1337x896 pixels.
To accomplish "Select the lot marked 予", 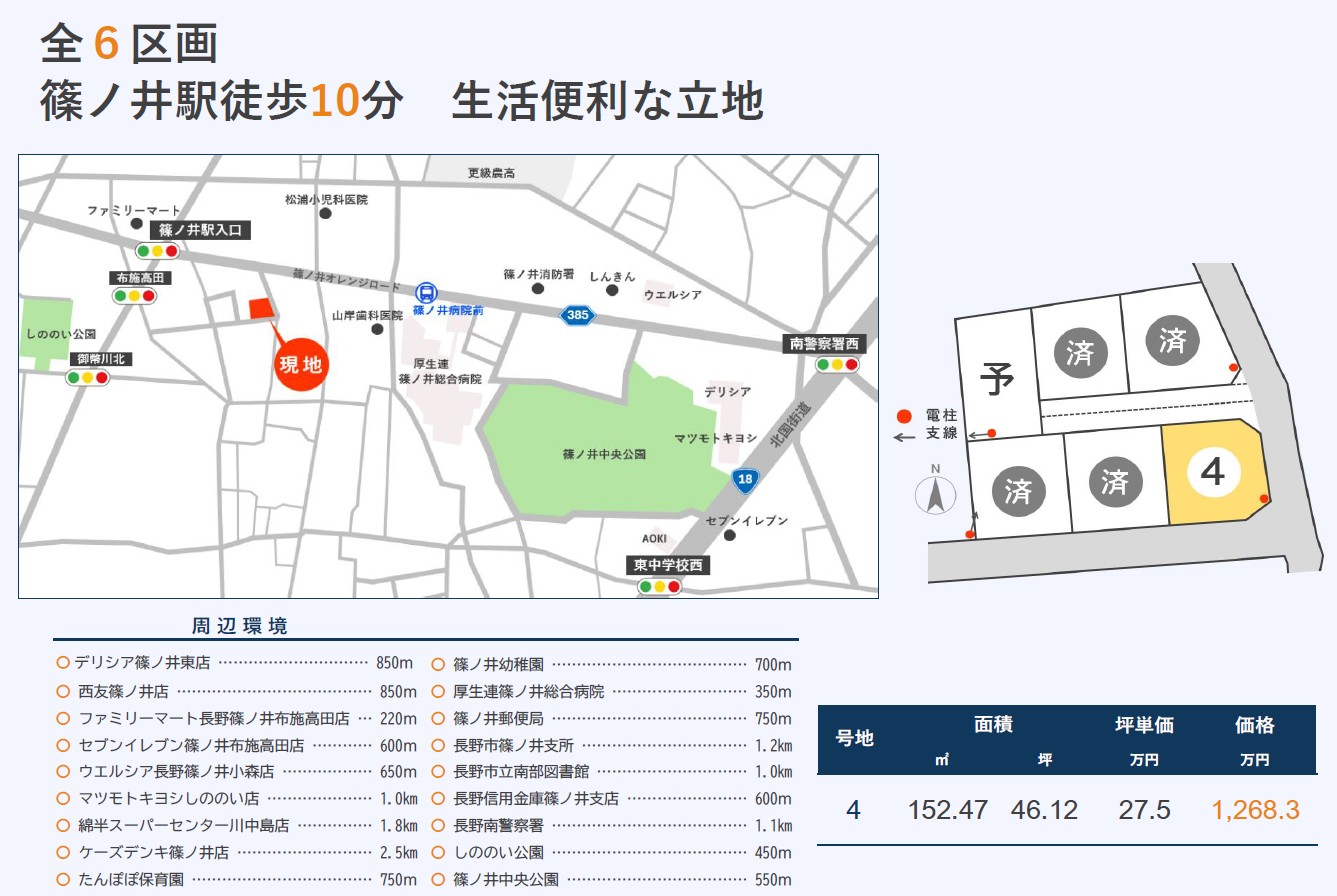I will [x=996, y=379].
